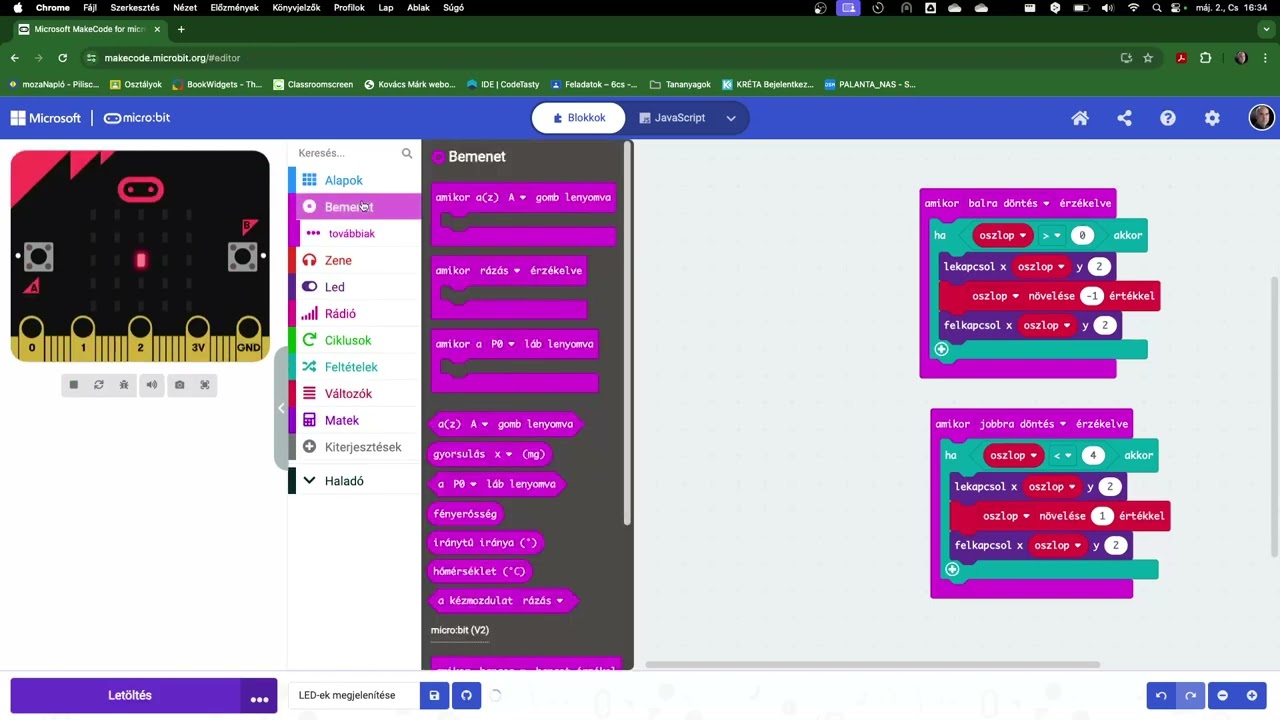The width and height of the screenshot is (1280, 720).
Task: Open the language dropdown next to JavaScript
Action: tap(731, 118)
